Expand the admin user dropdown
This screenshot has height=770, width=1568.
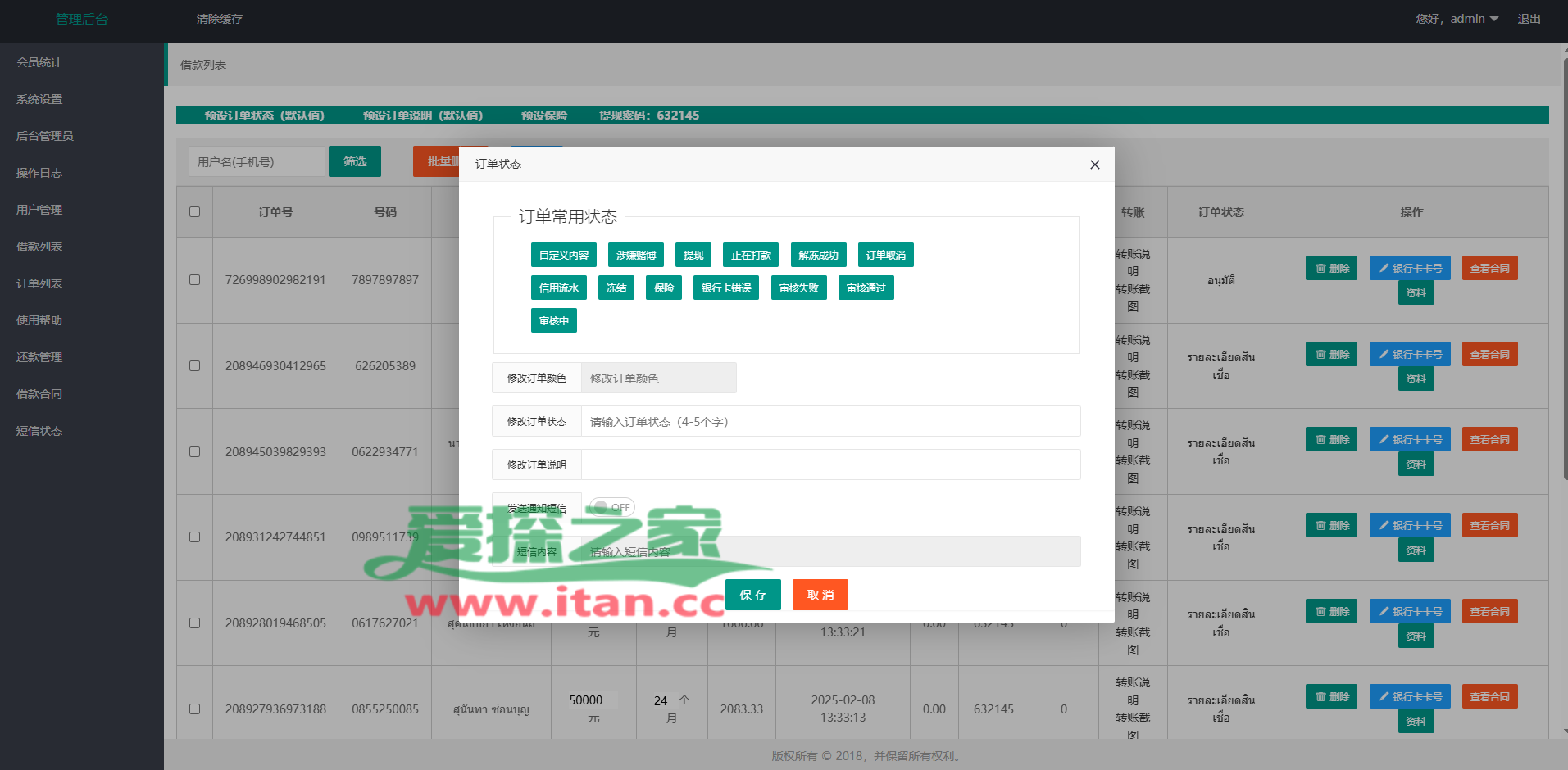click(1457, 19)
